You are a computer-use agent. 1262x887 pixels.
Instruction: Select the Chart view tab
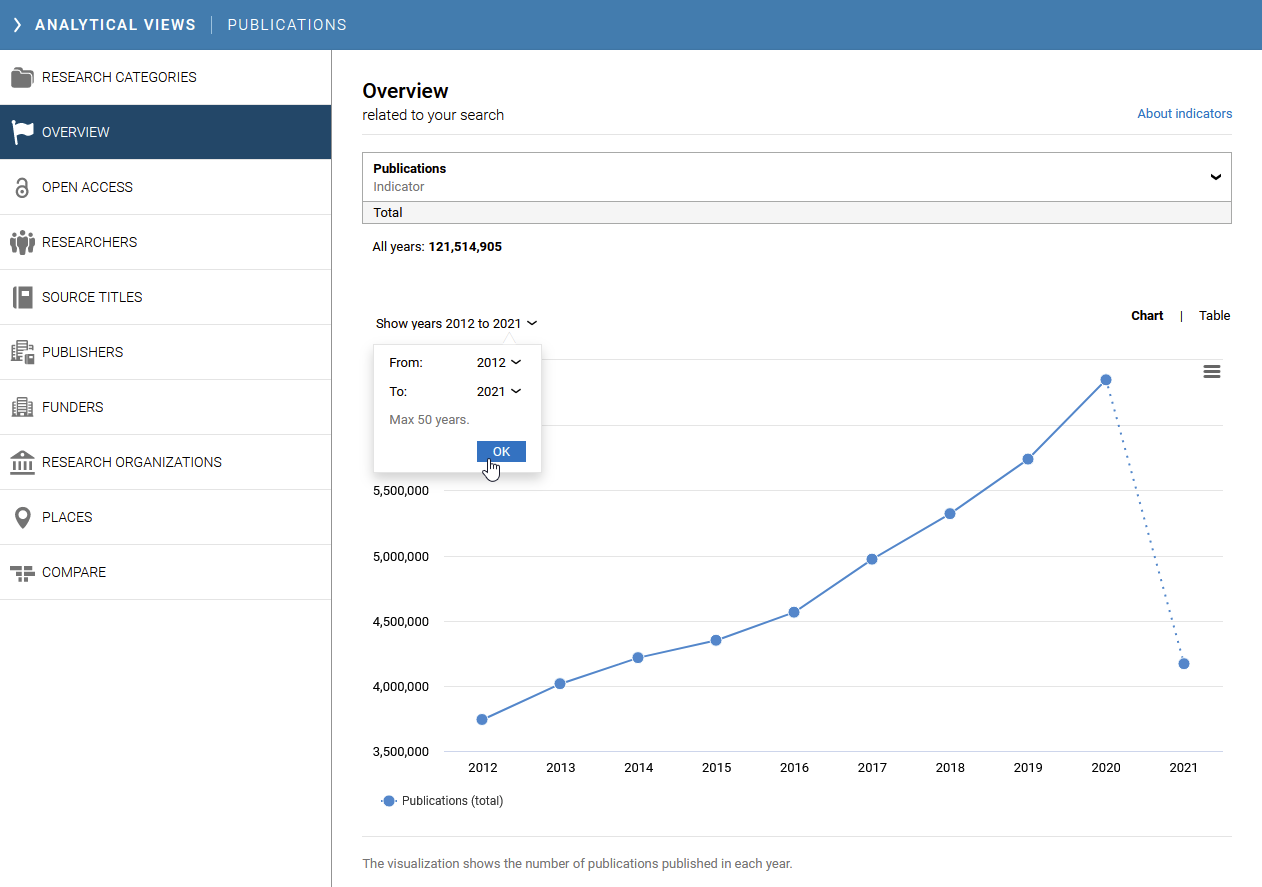point(1147,316)
